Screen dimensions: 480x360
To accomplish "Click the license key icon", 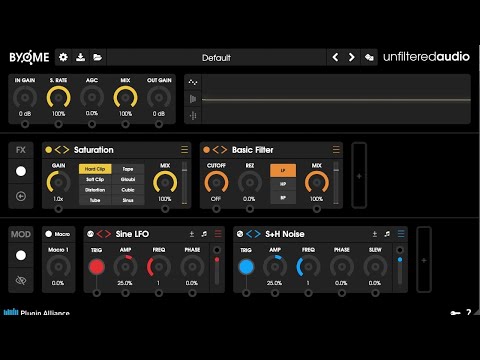I will pyautogui.click(x=455, y=313).
